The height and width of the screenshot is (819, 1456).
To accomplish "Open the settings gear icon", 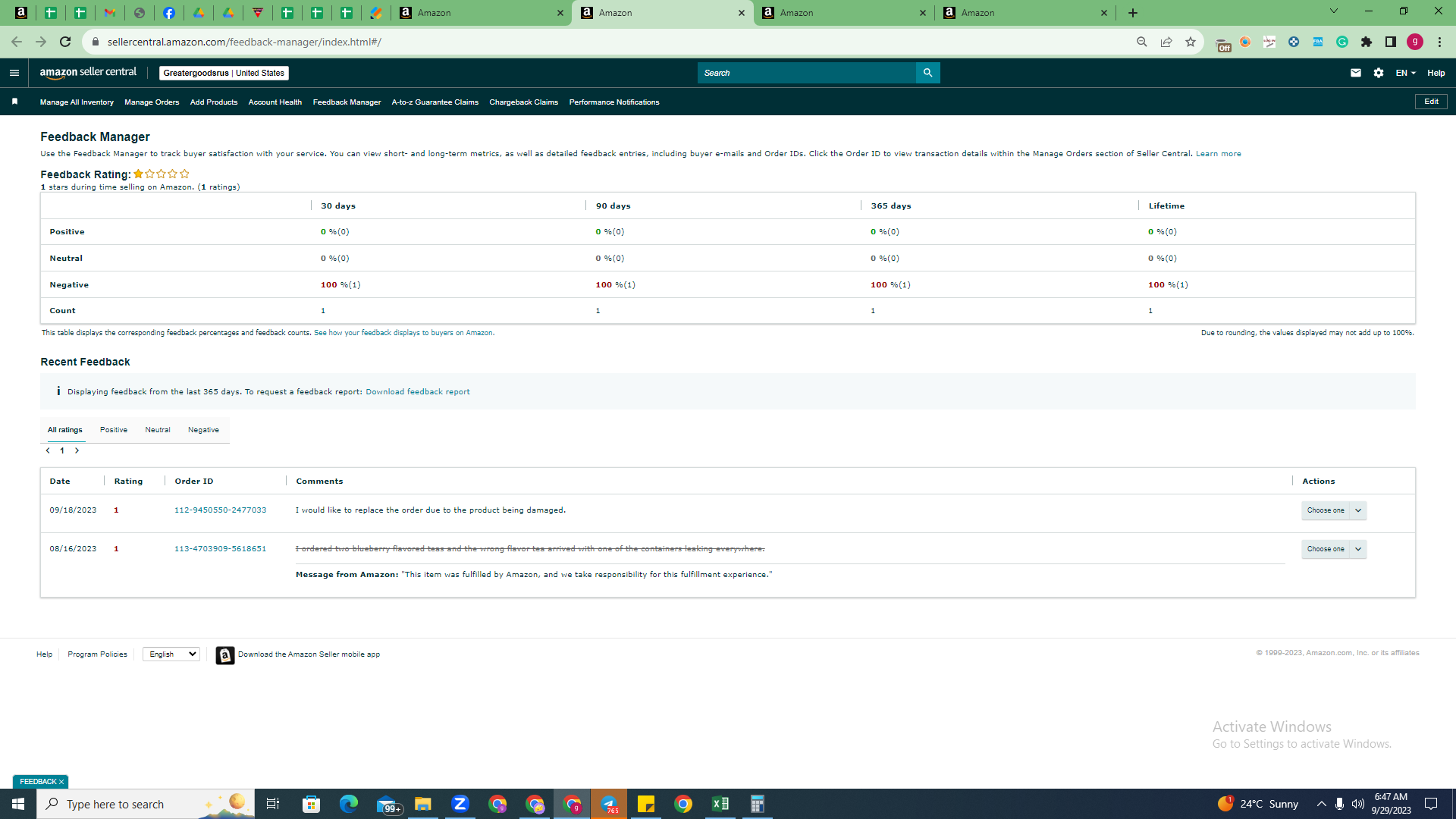I will 1379,73.
